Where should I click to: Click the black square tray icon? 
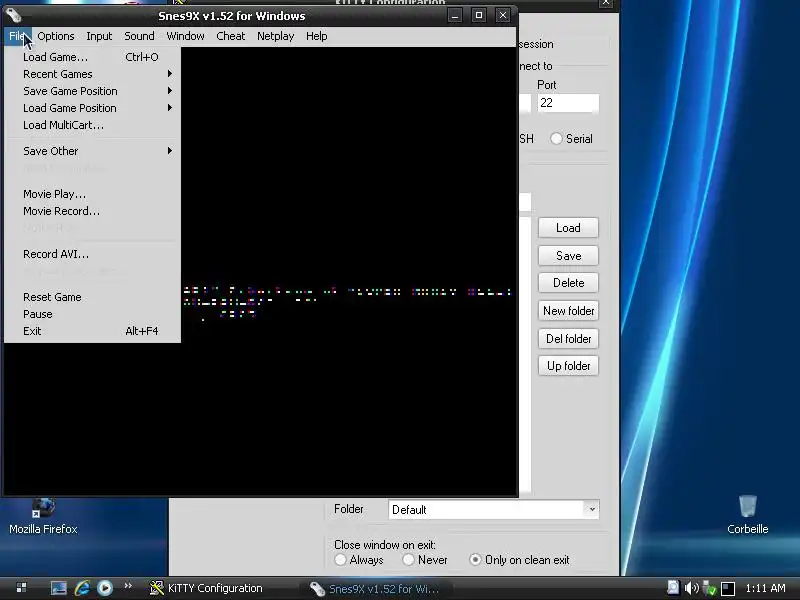728,588
